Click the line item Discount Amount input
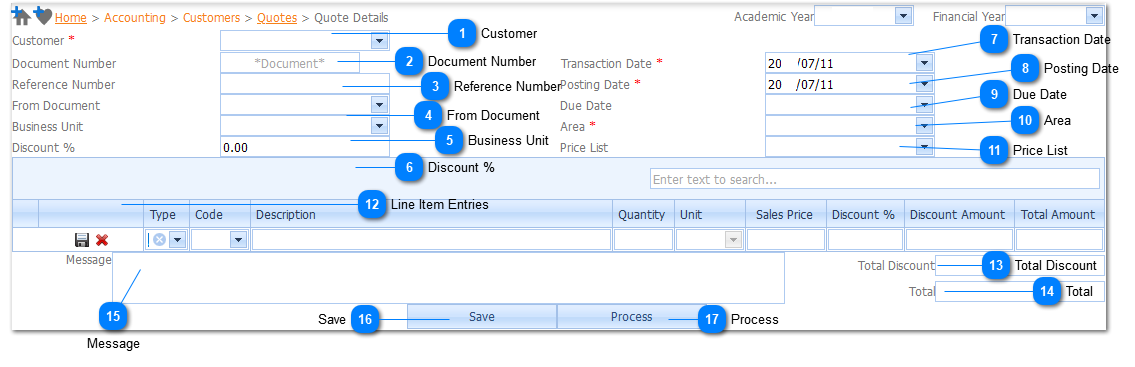 [x=958, y=240]
